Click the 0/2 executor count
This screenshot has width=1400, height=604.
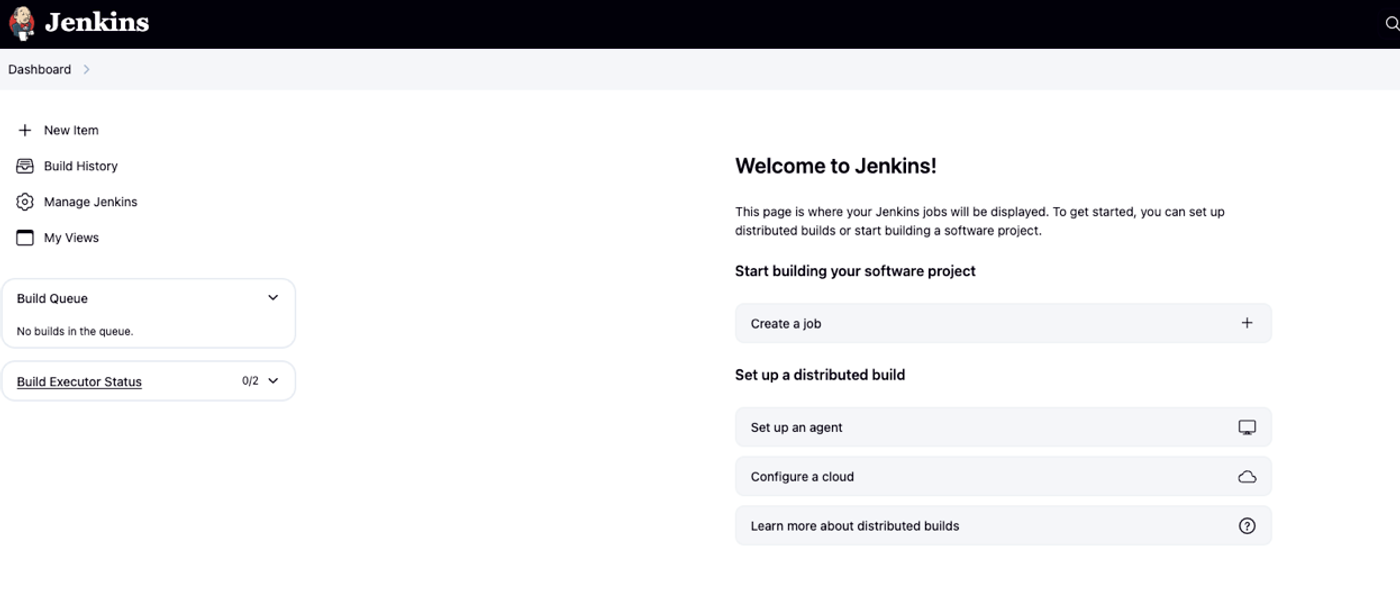(250, 381)
